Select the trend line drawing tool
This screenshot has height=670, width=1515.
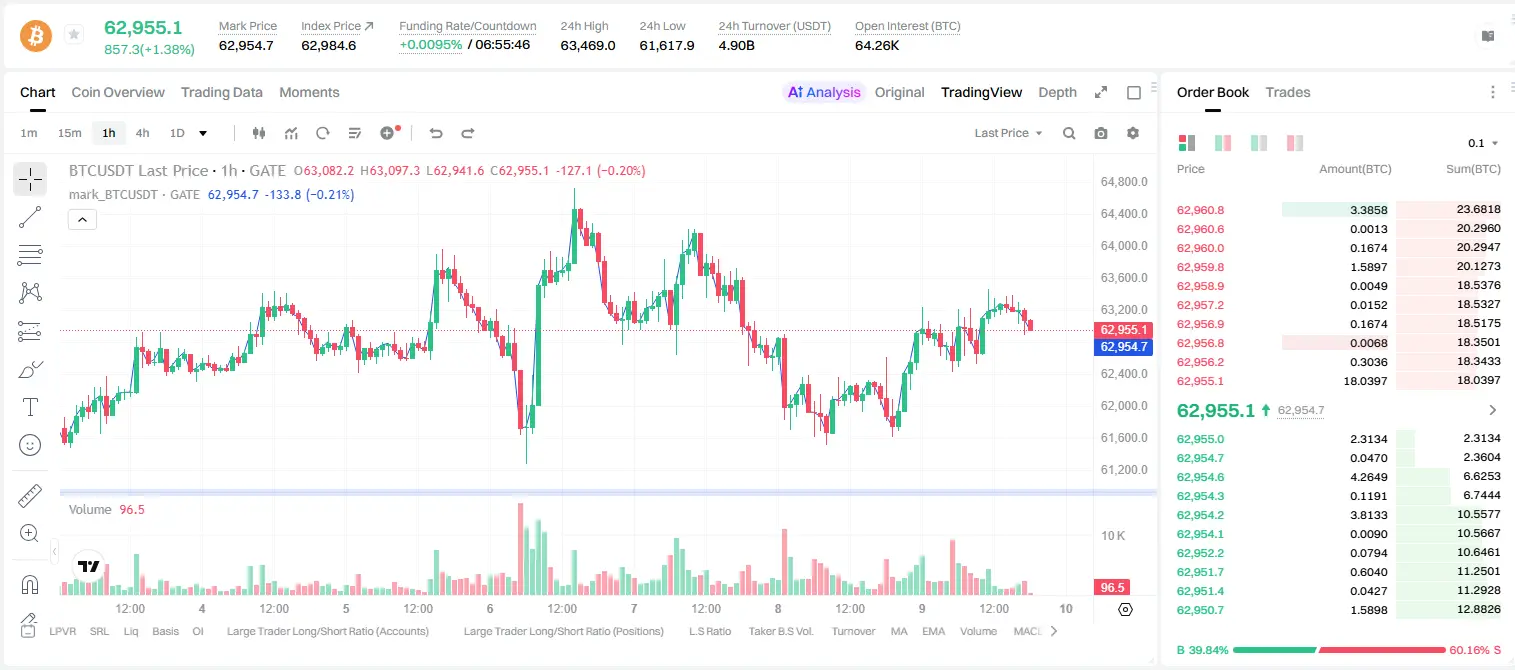pos(30,217)
